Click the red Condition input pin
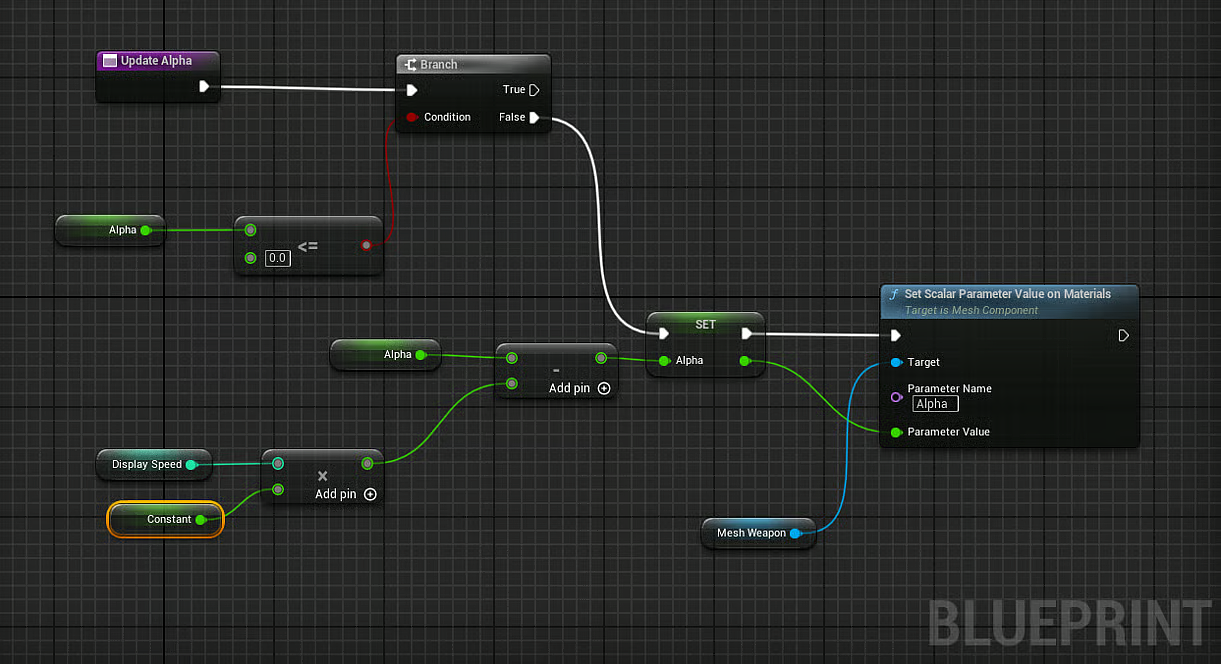 click(x=412, y=116)
